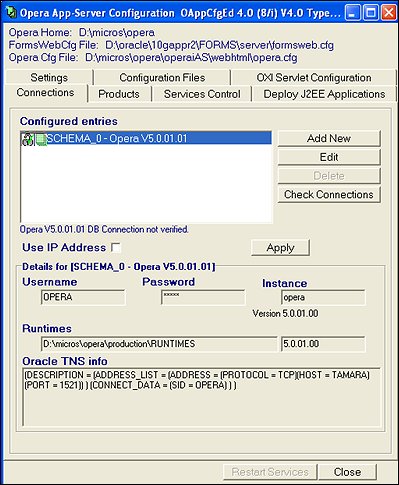Image resolution: width=399 pixels, height=485 pixels.
Task: Click the disabled Restart Services button
Action: 270,472
